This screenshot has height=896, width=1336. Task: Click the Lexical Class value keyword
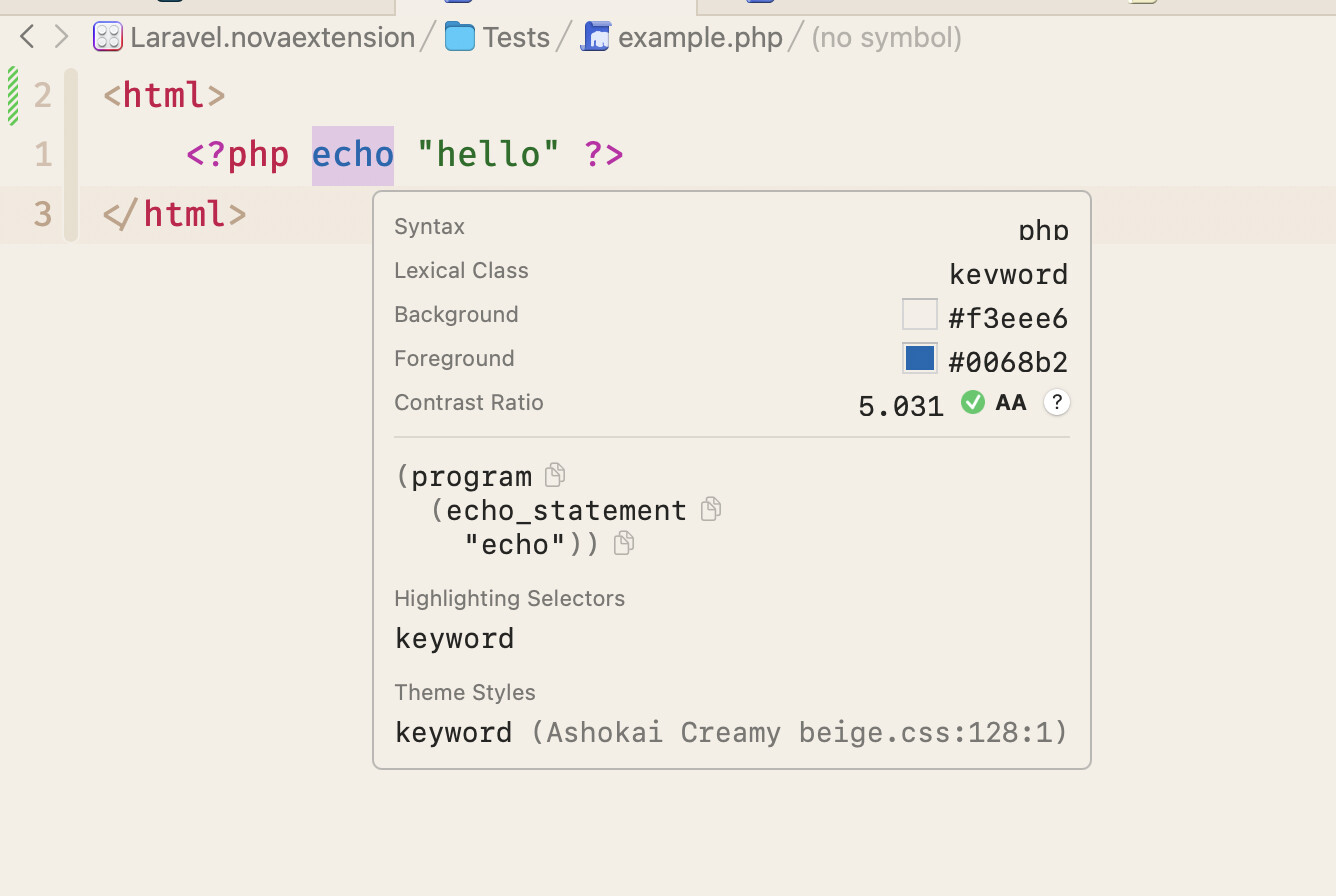click(1009, 274)
